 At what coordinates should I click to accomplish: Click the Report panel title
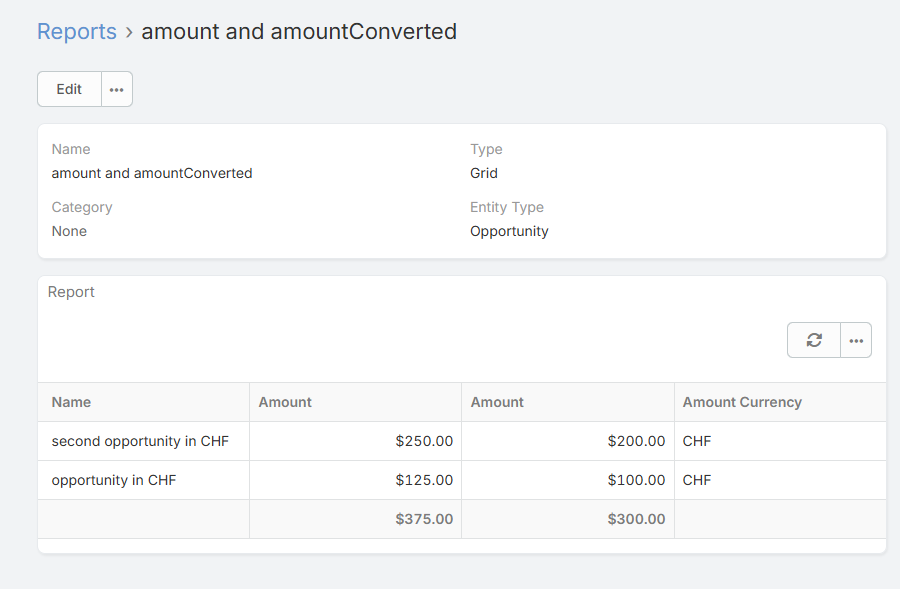[x=71, y=292]
